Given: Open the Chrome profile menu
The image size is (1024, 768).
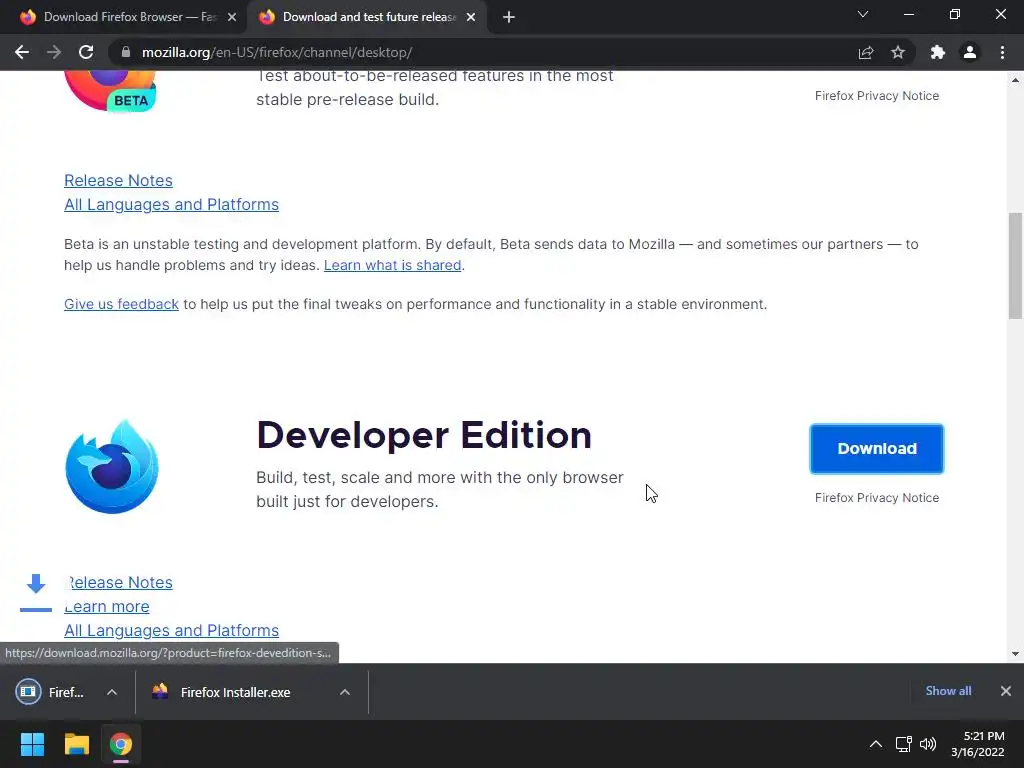Looking at the screenshot, I should [970, 52].
